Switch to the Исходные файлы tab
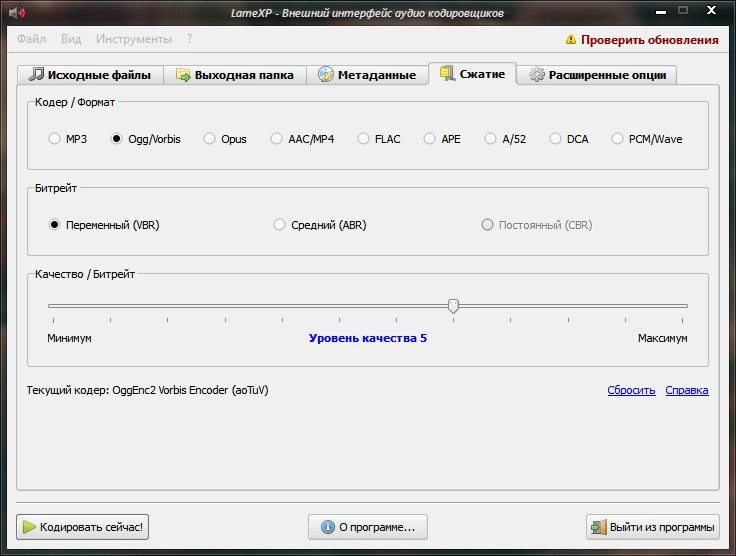Screen dimensions: 736x556 (x=91, y=75)
